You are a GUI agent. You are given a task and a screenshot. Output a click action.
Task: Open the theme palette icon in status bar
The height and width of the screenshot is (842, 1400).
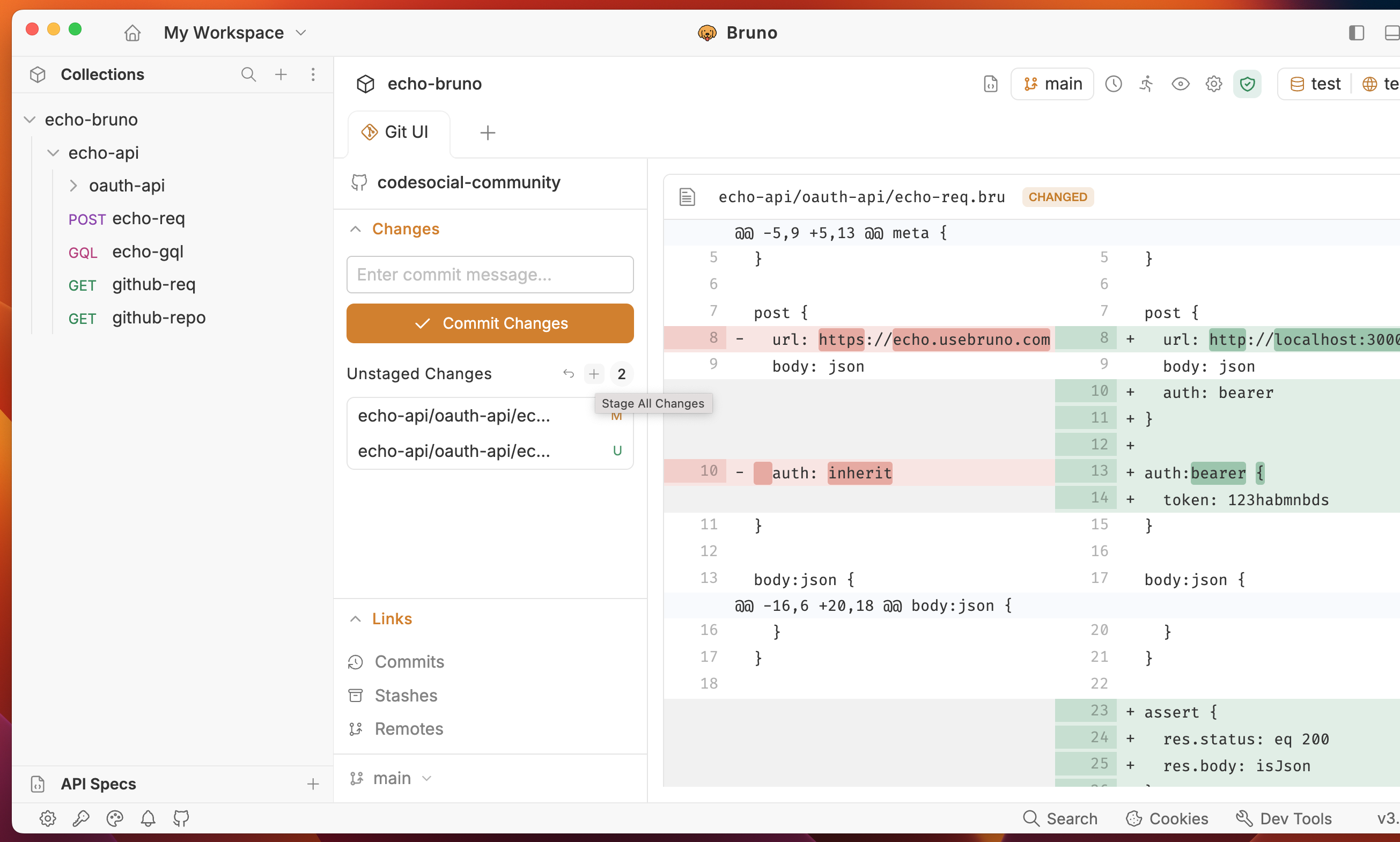click(115, 818)
